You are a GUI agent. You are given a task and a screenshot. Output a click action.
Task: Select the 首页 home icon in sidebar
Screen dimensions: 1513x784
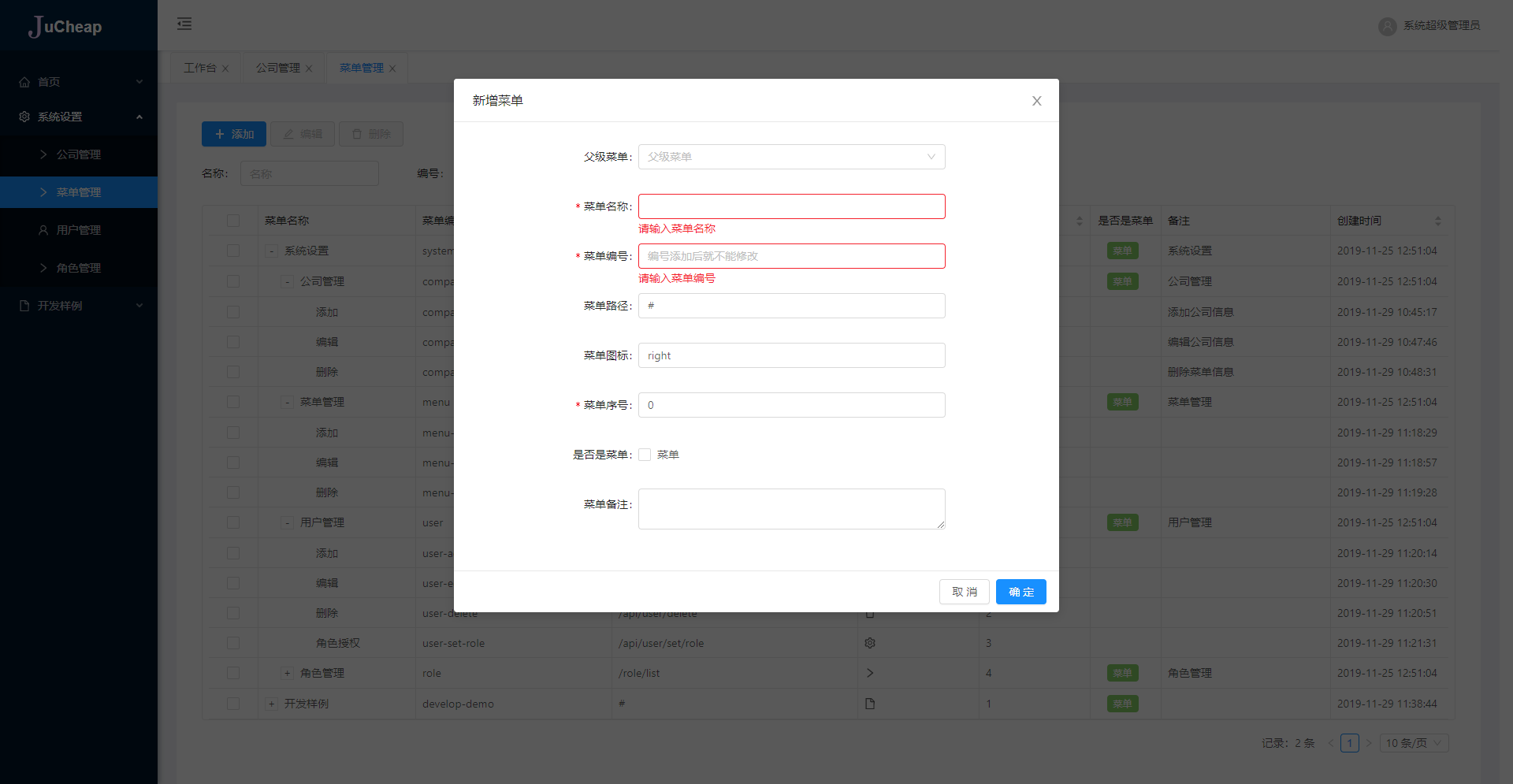coord(23,81)
